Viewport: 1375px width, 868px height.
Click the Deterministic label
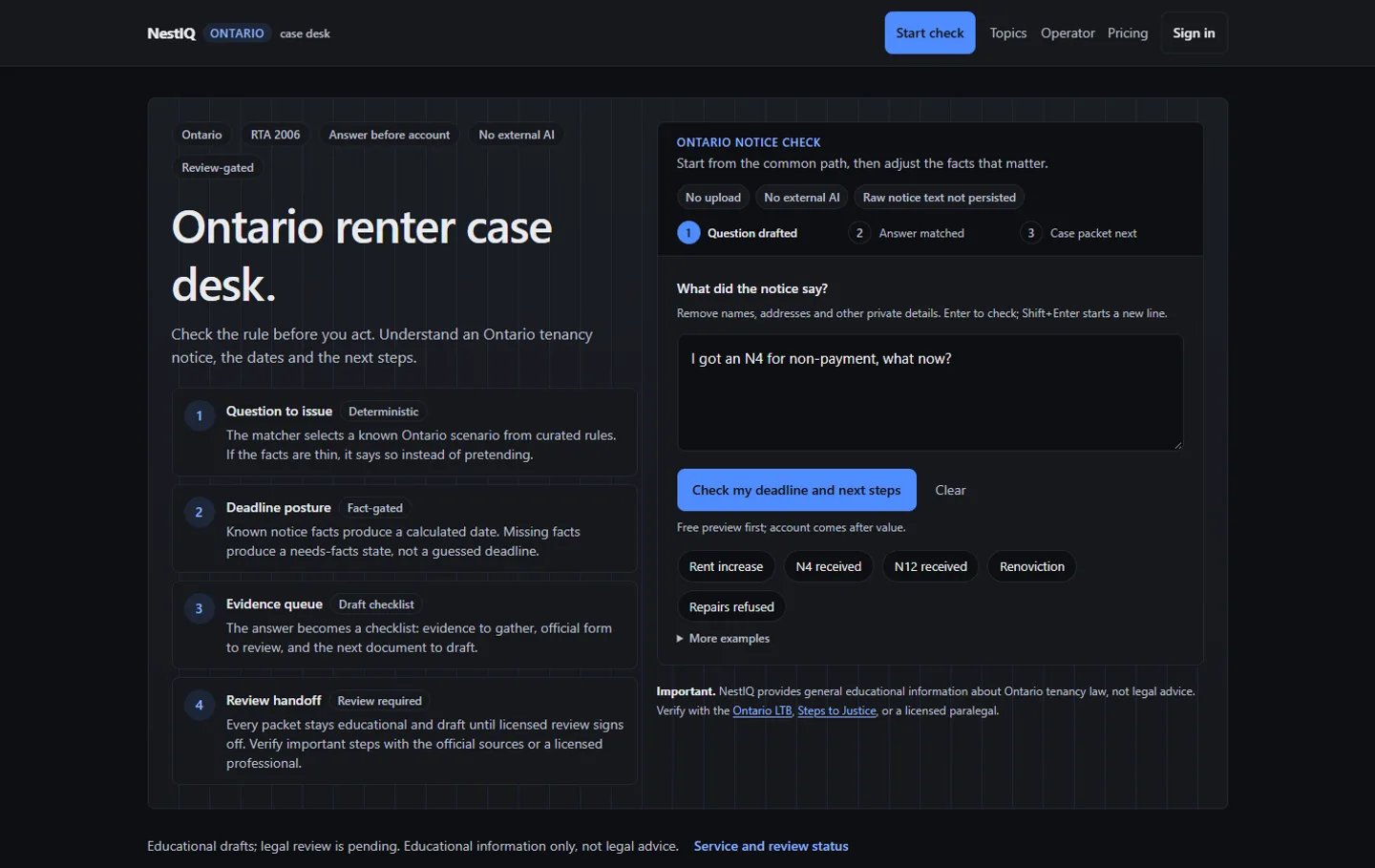[x=383, y=412]
